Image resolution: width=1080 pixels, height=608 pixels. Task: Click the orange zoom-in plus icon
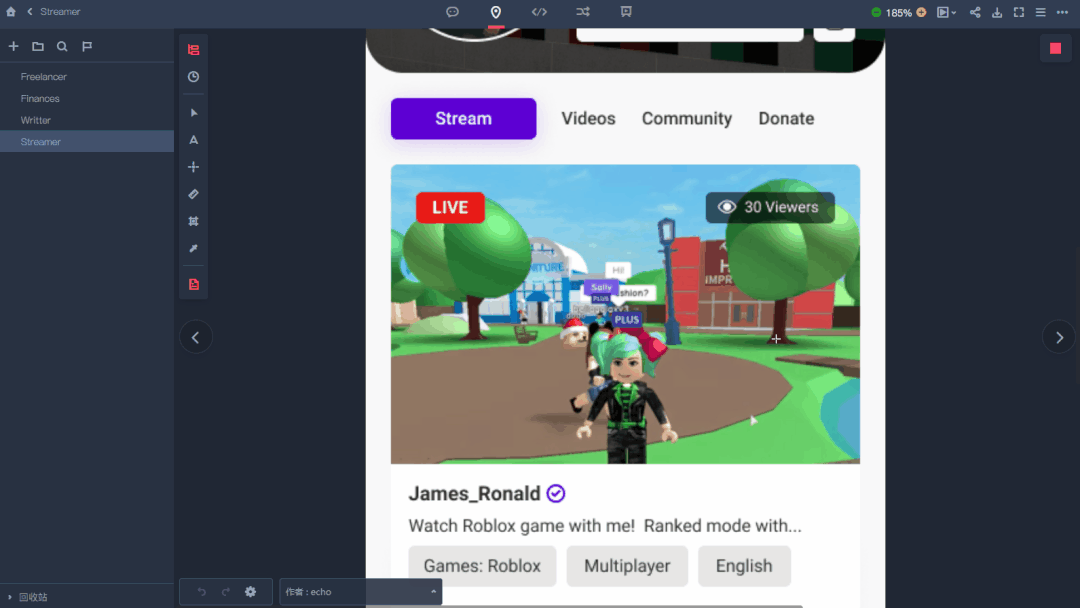coord(921,12)
